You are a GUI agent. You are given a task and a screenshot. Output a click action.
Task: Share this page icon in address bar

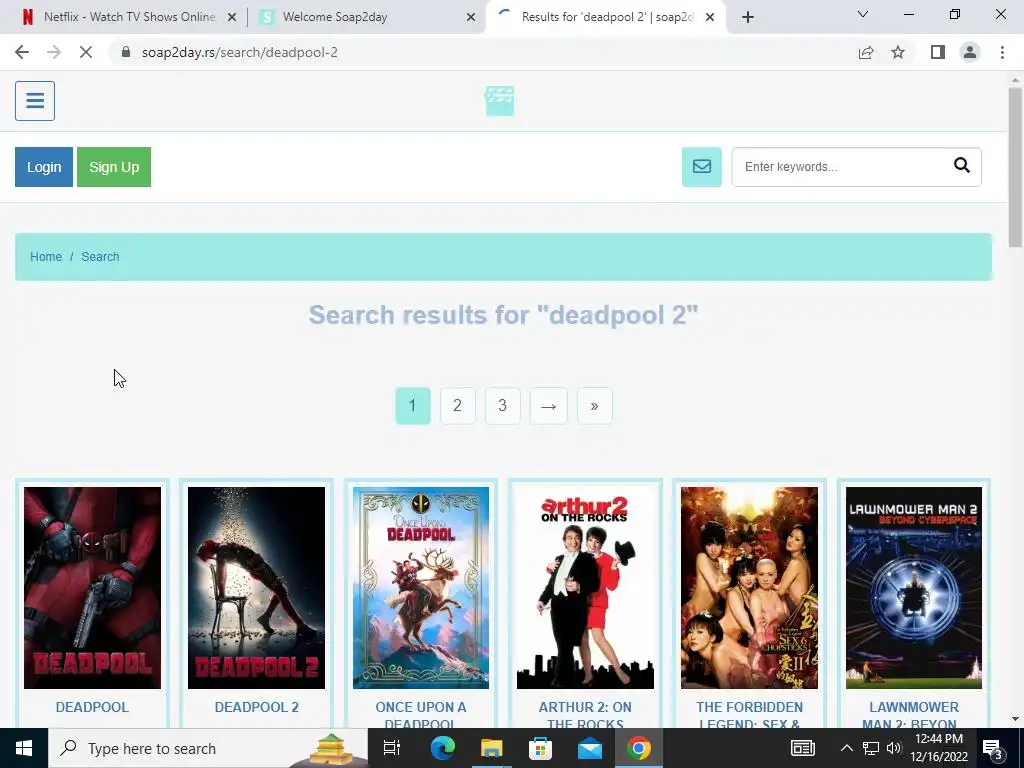866,52
